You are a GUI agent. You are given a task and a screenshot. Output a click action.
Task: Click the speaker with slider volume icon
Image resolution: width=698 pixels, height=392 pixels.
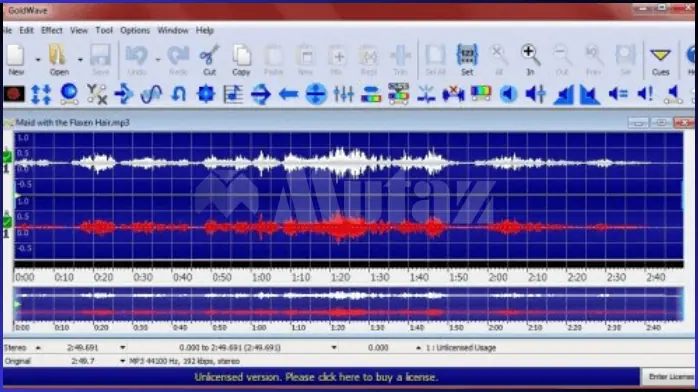click(536, 94)
